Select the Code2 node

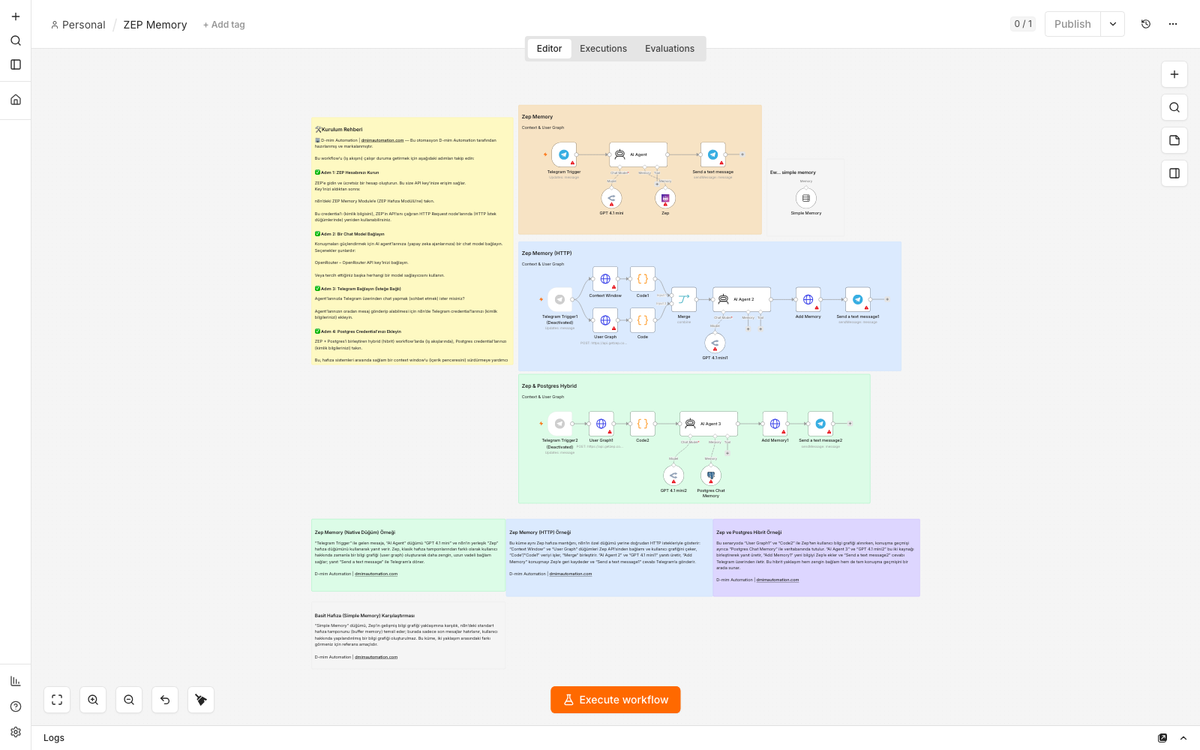pos(643,424)
